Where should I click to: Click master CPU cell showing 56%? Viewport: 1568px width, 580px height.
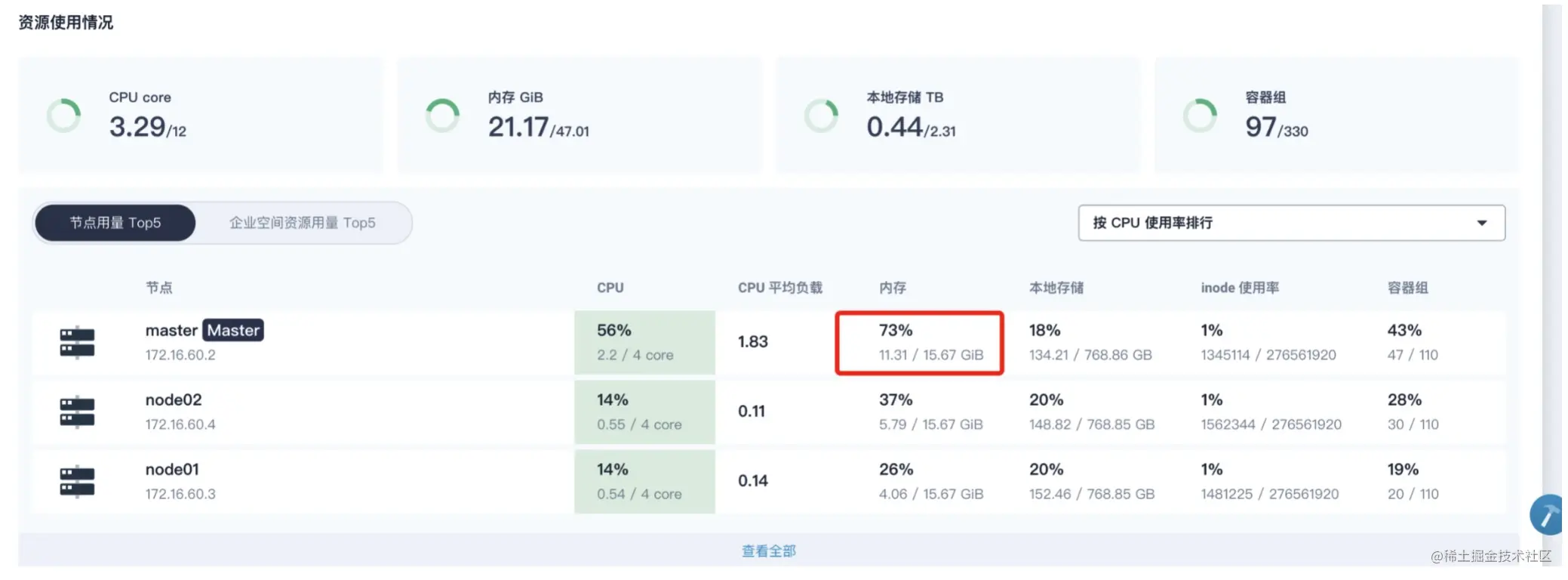[644, 342]
